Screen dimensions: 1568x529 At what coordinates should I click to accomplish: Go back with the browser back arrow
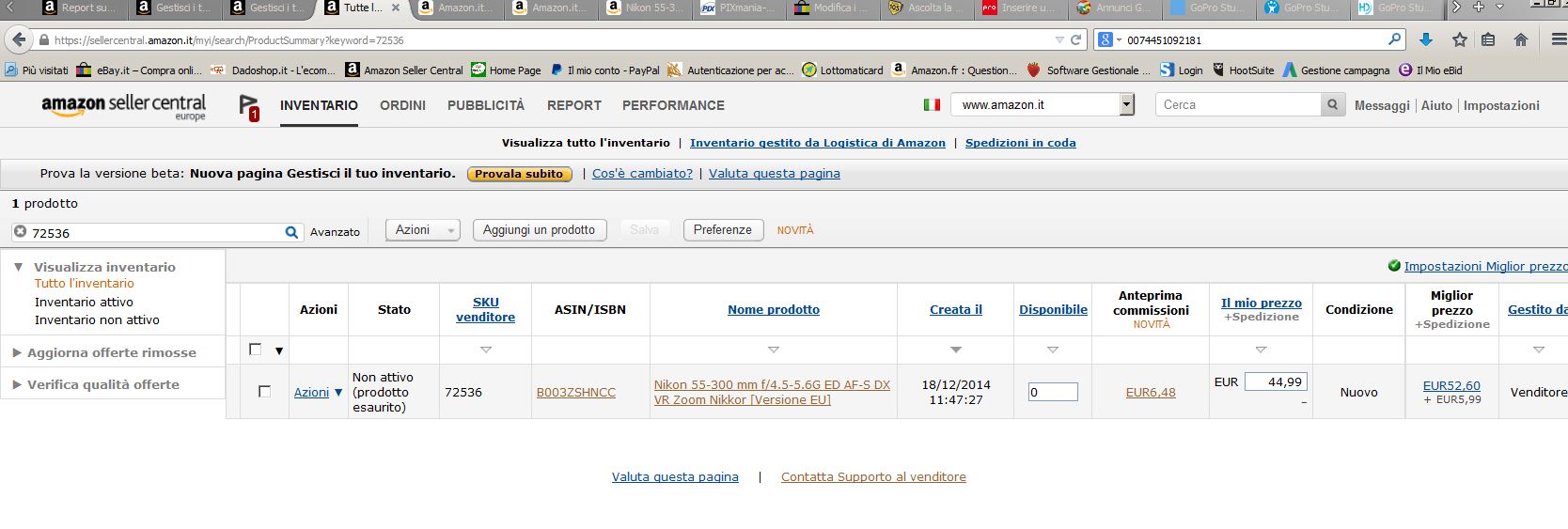pyautogui.click(x=18, y=40)
